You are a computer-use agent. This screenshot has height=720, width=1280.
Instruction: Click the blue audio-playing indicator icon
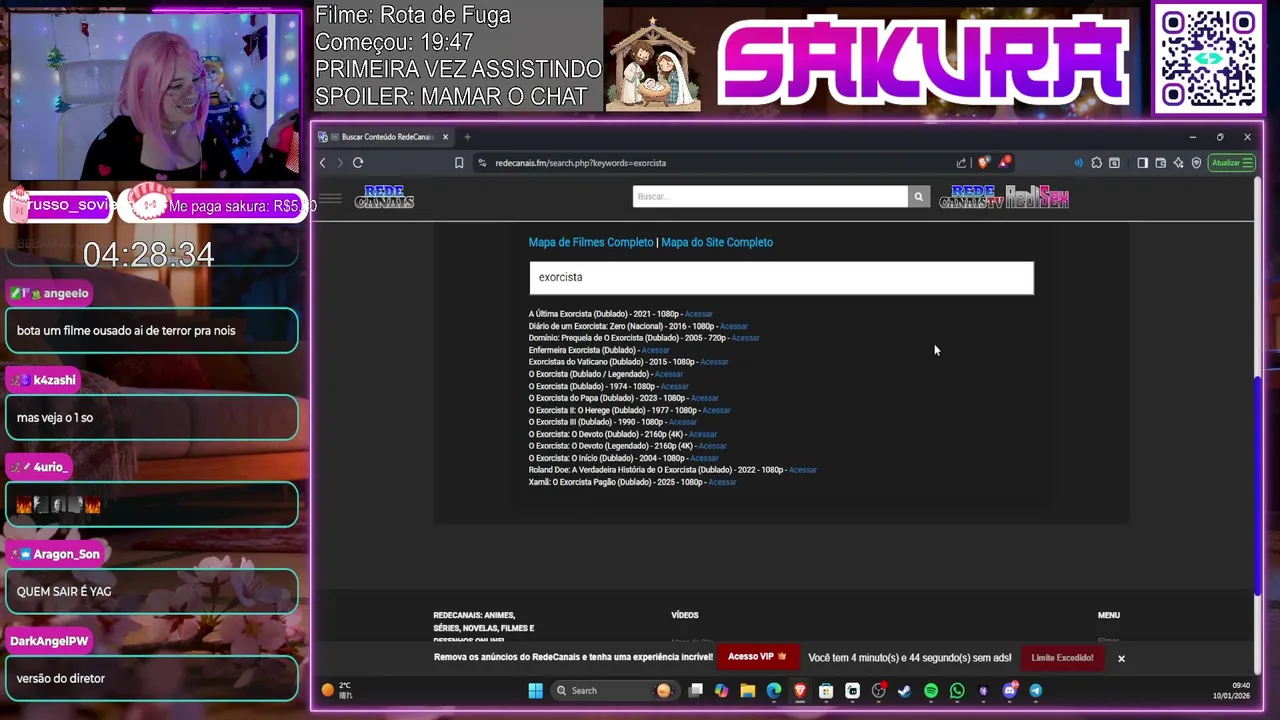tap(1078, 163)
